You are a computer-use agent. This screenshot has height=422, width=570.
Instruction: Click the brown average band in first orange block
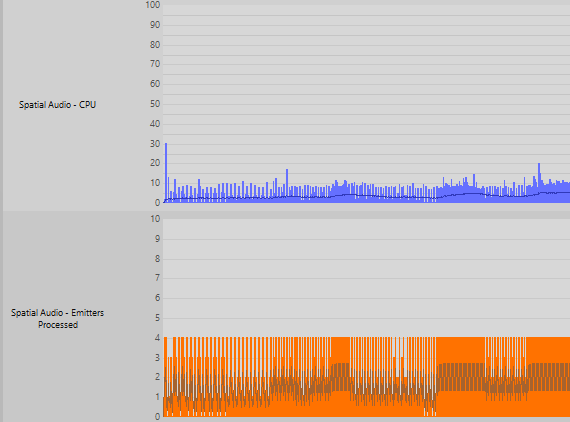coord(341,377)
